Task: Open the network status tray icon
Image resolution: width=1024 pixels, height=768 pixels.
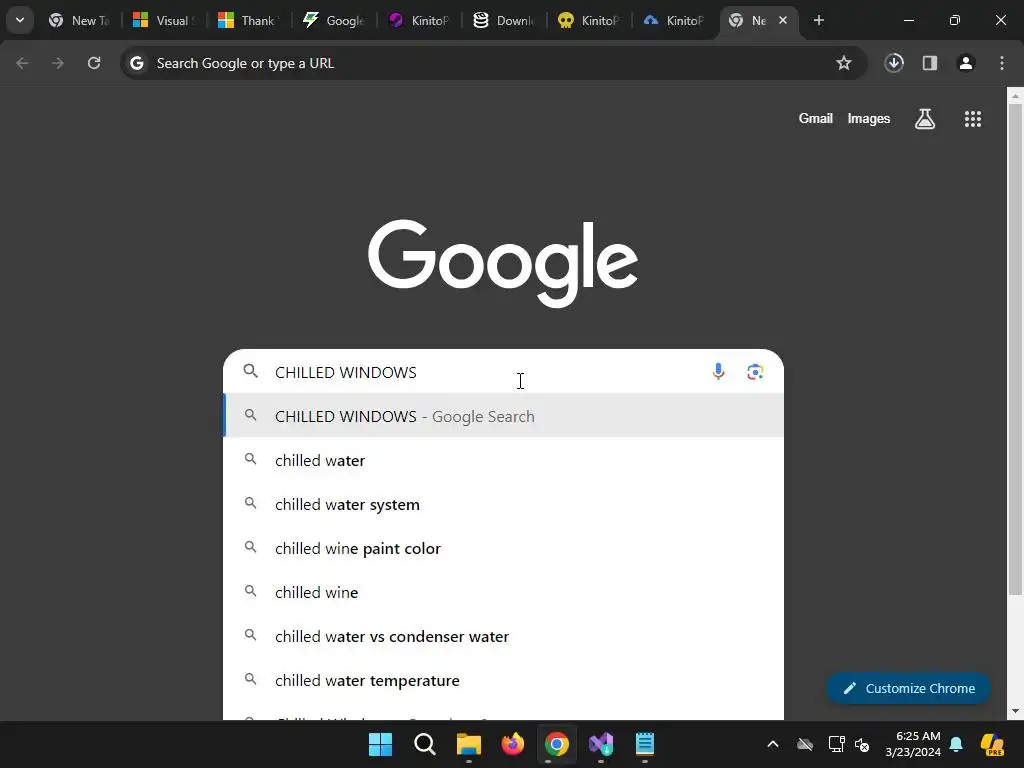Action: pos(836,744)
